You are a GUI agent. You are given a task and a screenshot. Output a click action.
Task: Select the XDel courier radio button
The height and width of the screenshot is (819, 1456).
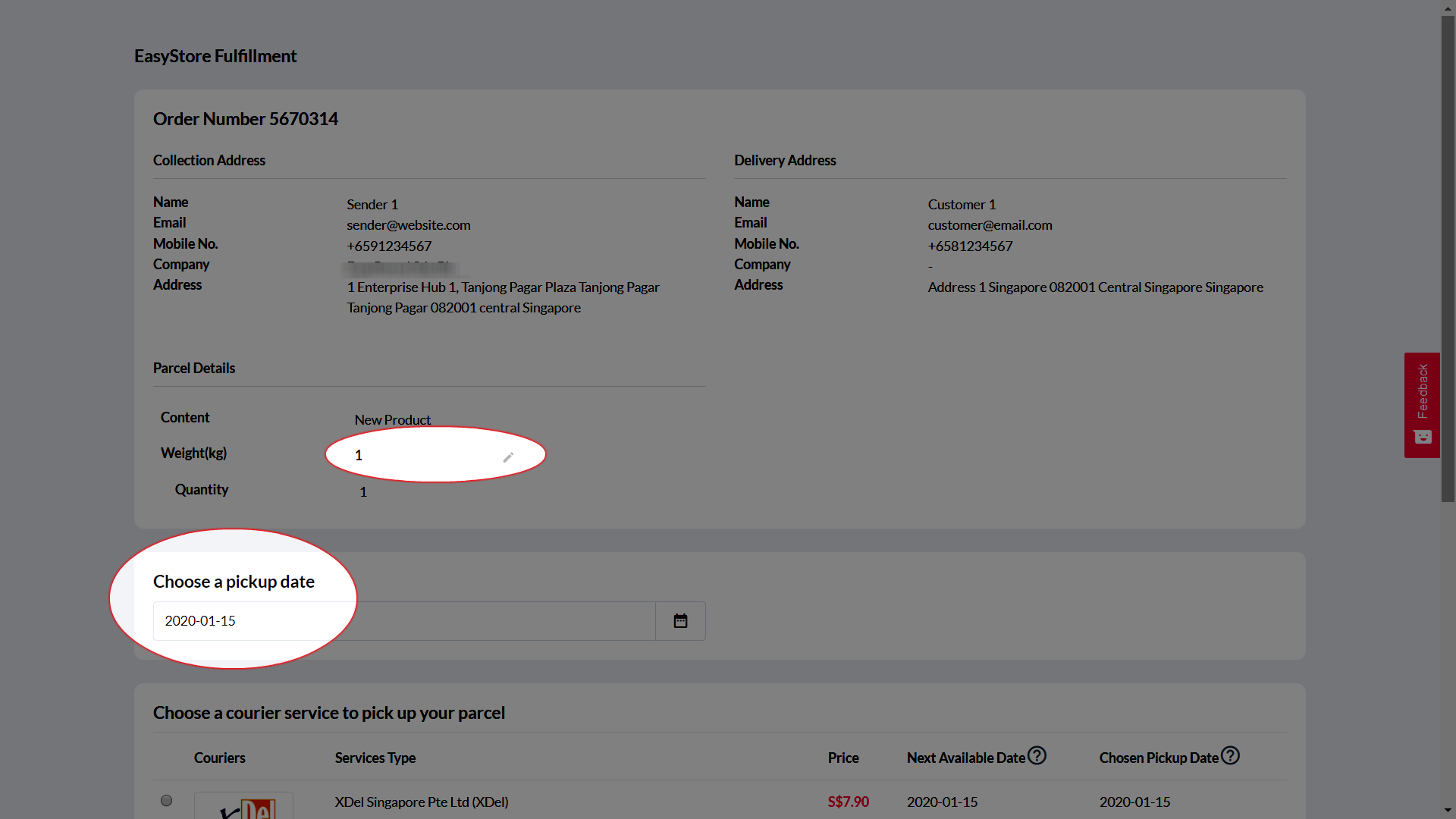(x=167, y=801)
